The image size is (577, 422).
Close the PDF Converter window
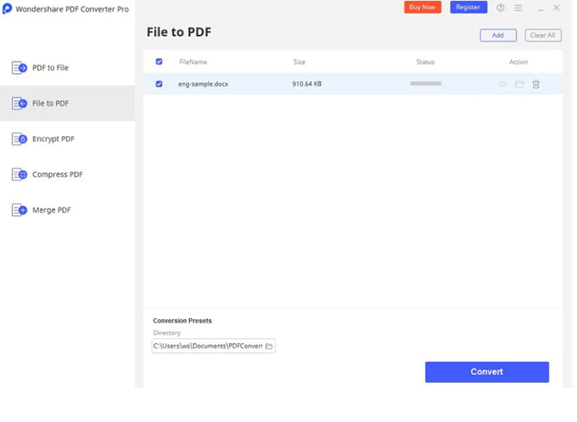(x=556, y=8)
